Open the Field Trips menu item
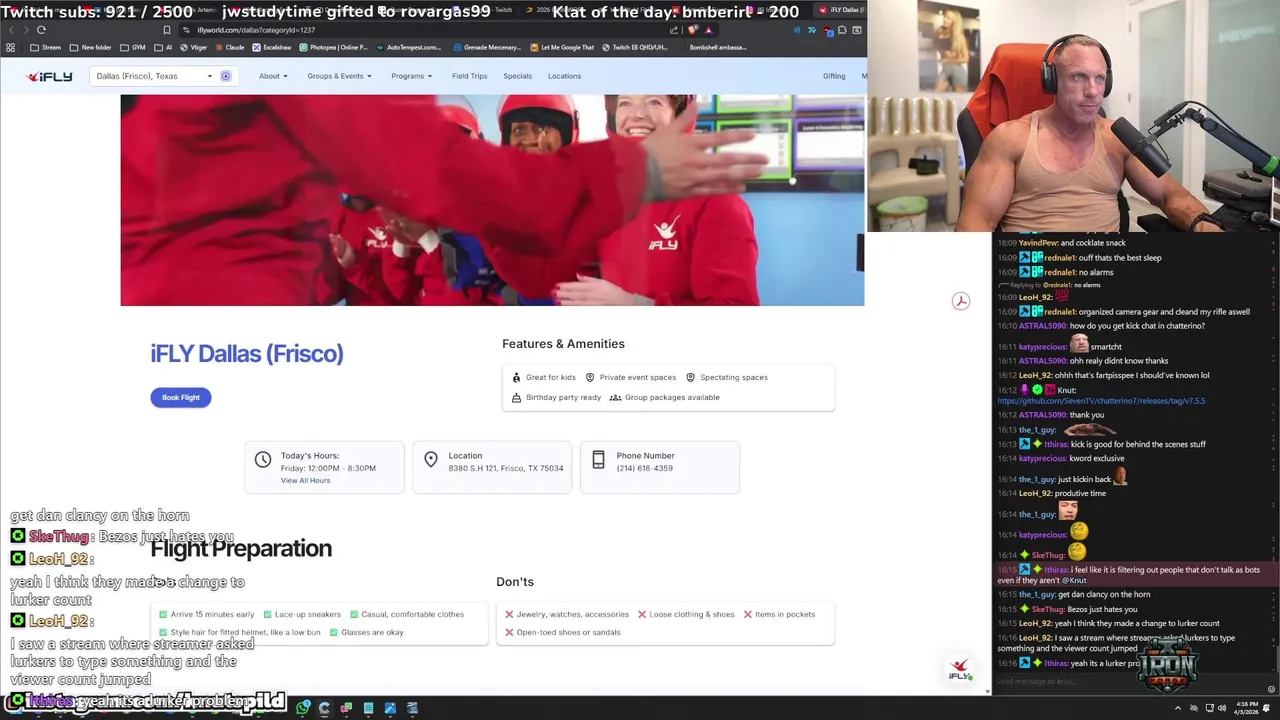Viewport: 1280px width, 720px height. 469,76
